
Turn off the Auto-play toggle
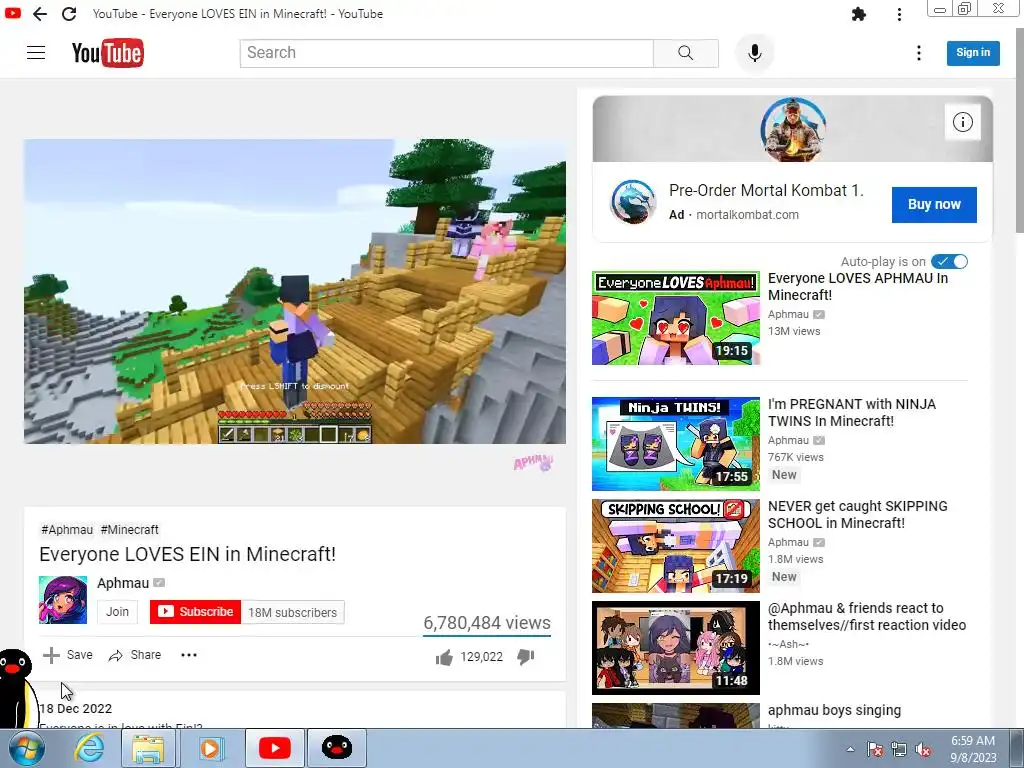[x=950, y=261]
